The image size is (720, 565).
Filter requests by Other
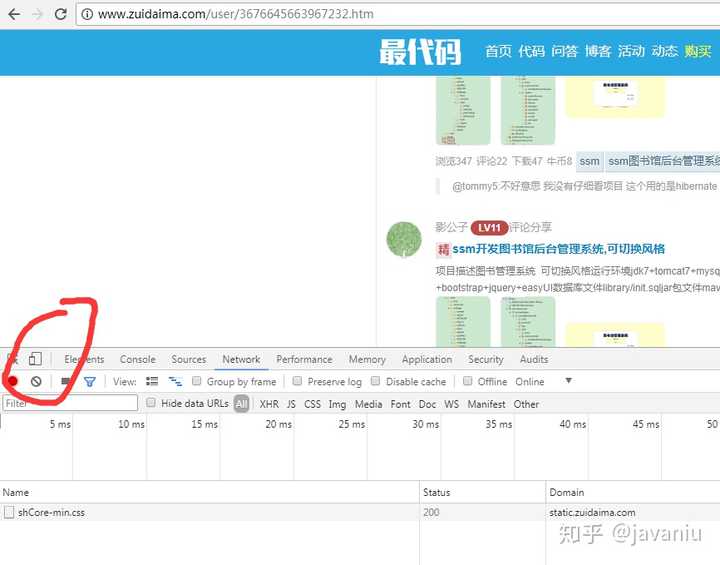point(526,404)
